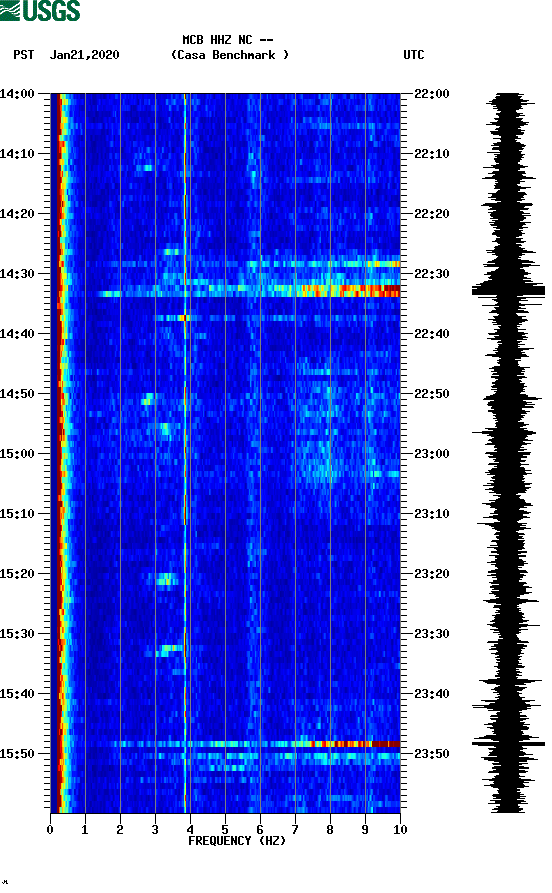The width and height of the screenshot is (552, 893).
Task: Click the UTC timezone label
Action: pos(414,55)
